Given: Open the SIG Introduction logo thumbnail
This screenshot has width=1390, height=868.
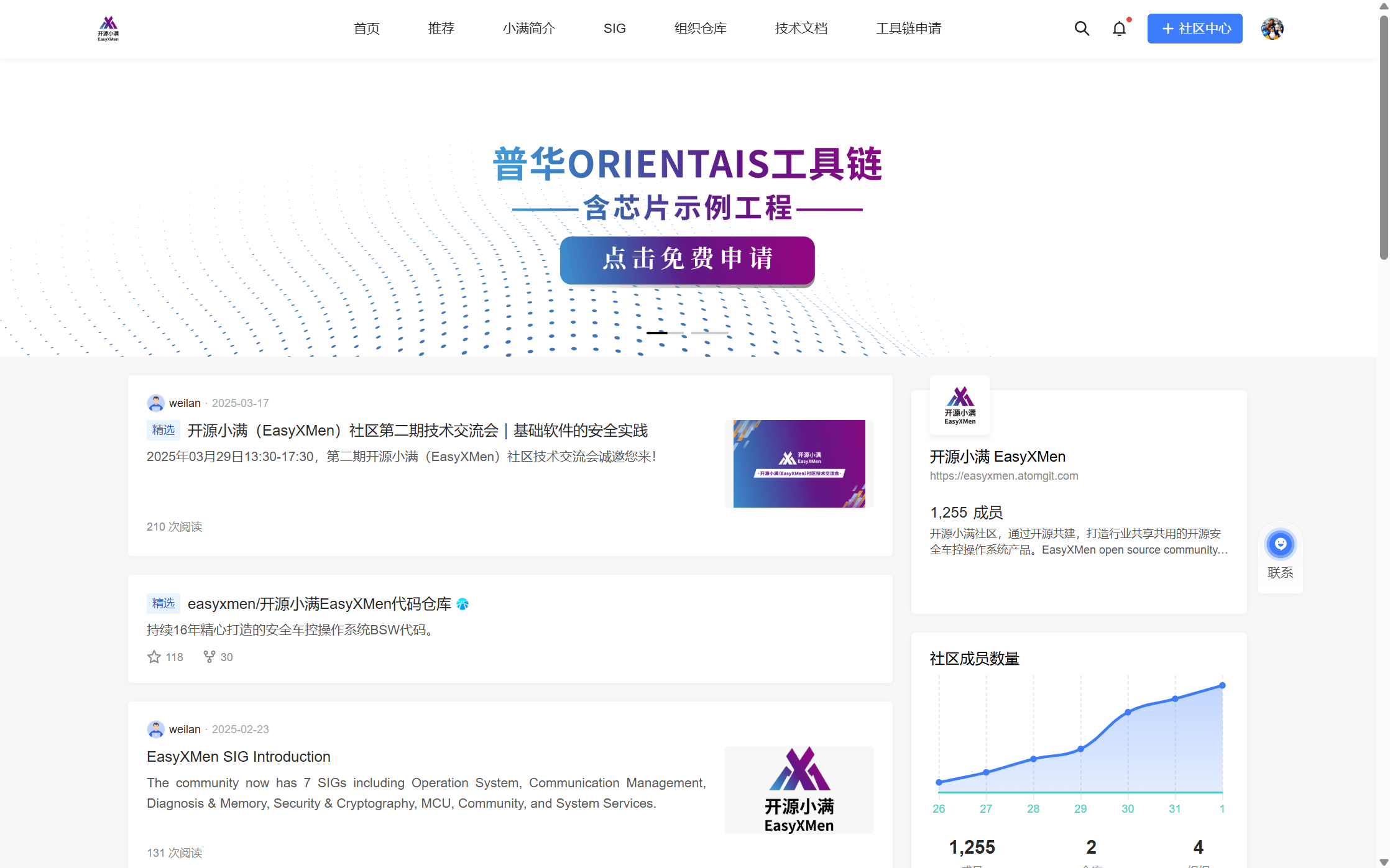Looking at the screenshot, I should tap(799, 790).
